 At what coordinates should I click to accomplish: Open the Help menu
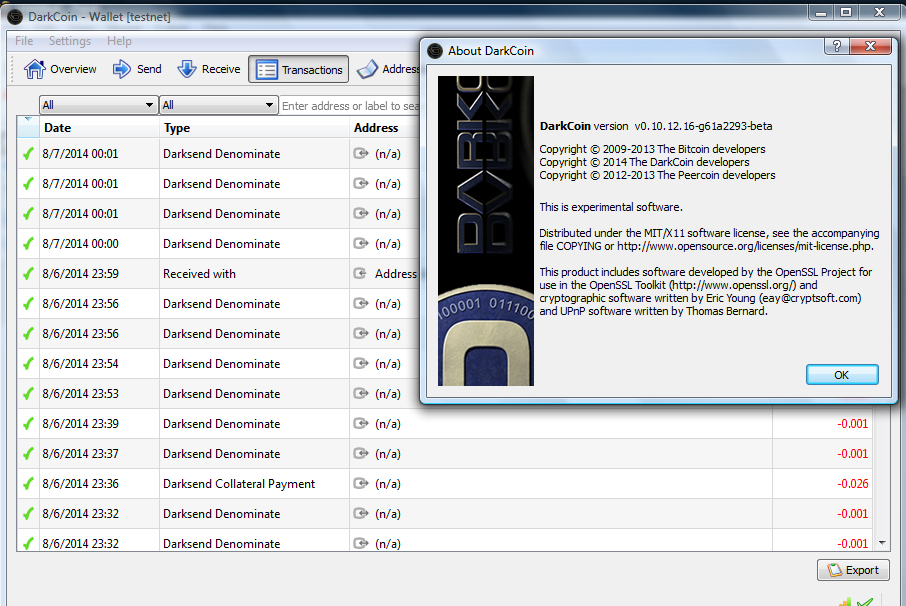tap(119, 41)
